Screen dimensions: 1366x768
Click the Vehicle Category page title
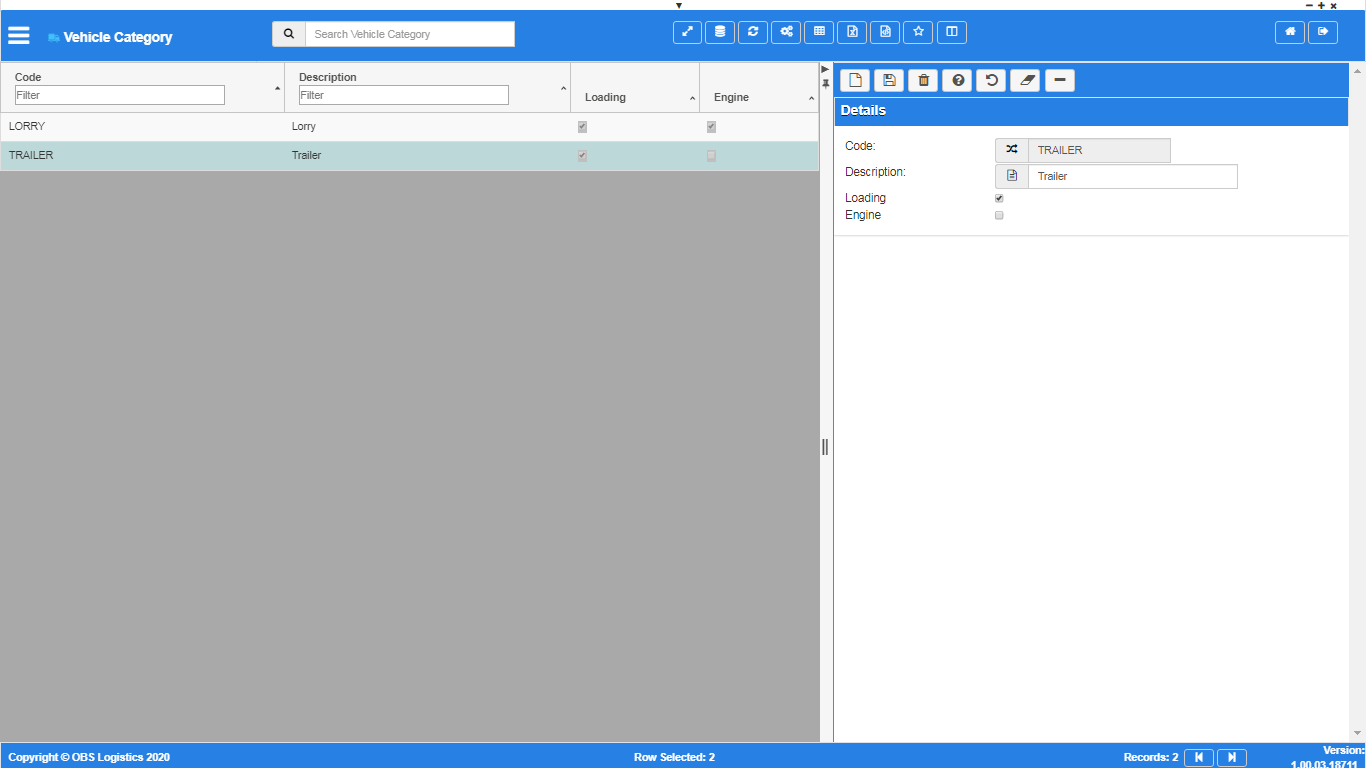coord(118,37)
